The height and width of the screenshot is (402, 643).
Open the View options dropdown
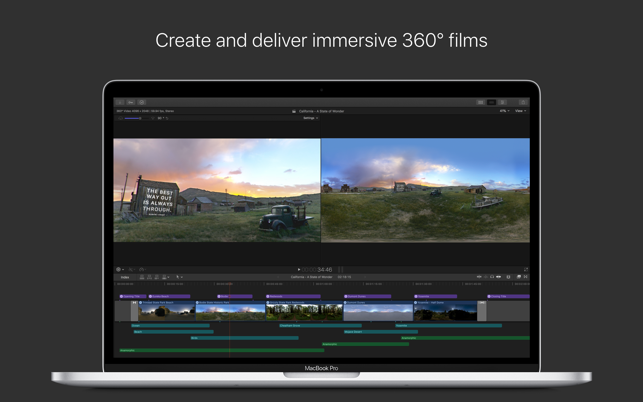[x=520, y=111]
